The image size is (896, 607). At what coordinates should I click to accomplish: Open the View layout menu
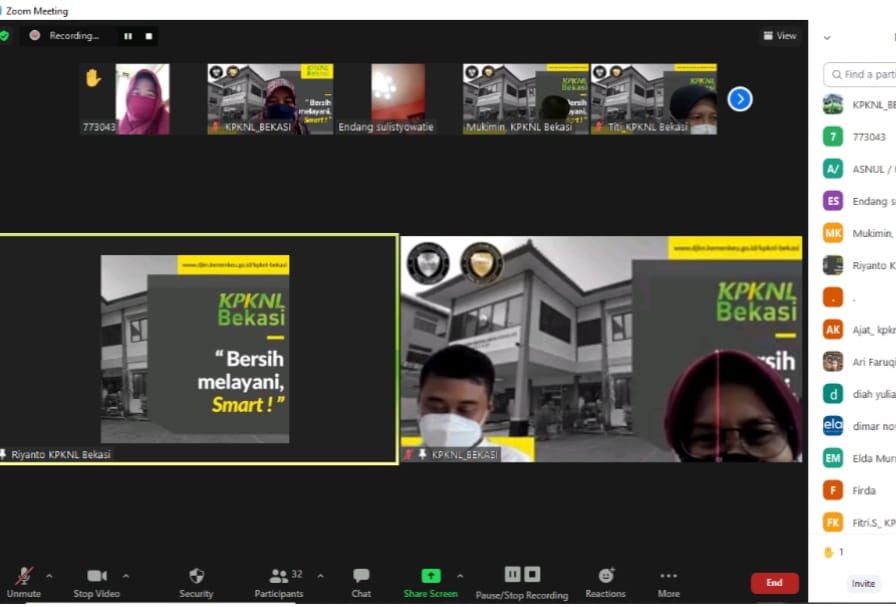point(780,36)
